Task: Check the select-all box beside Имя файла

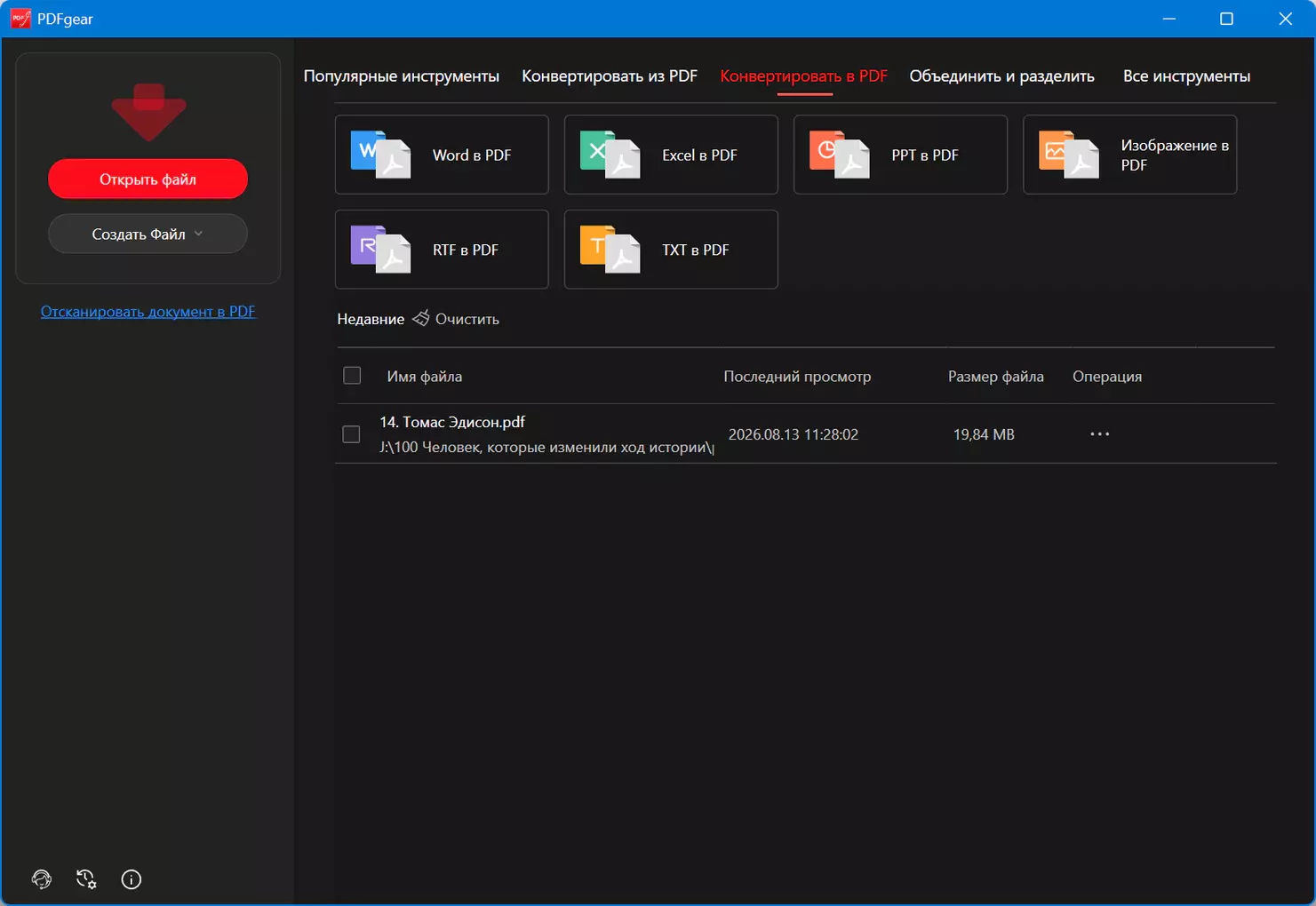Action: 352,376
